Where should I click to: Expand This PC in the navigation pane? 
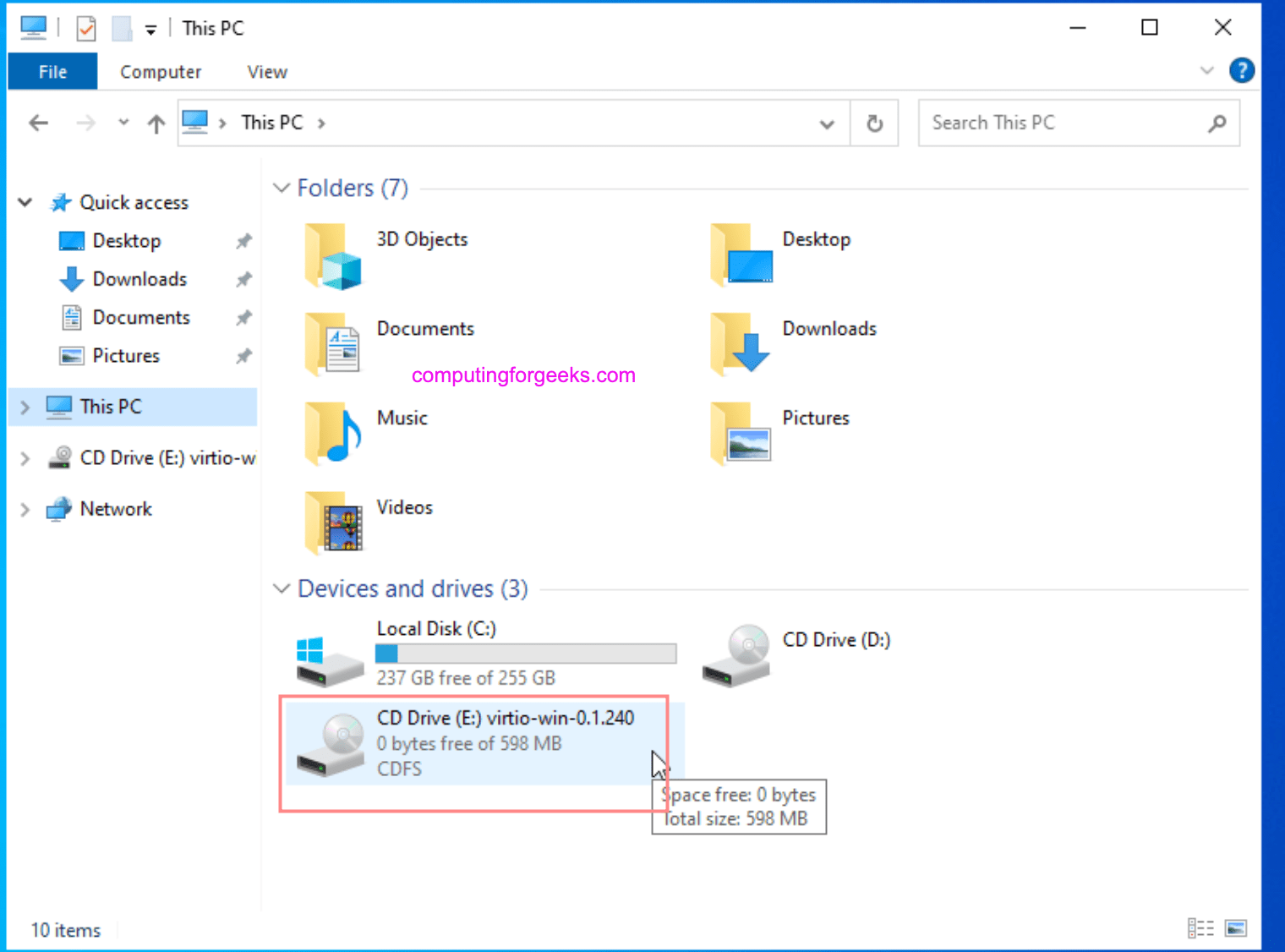click(x=25, y=407)
